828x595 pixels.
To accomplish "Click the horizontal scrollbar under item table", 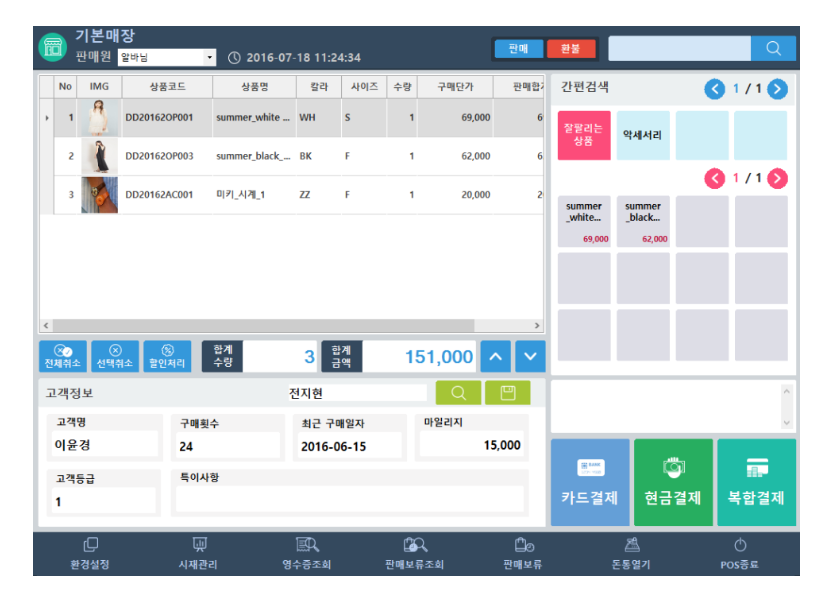I will [290, 326].
